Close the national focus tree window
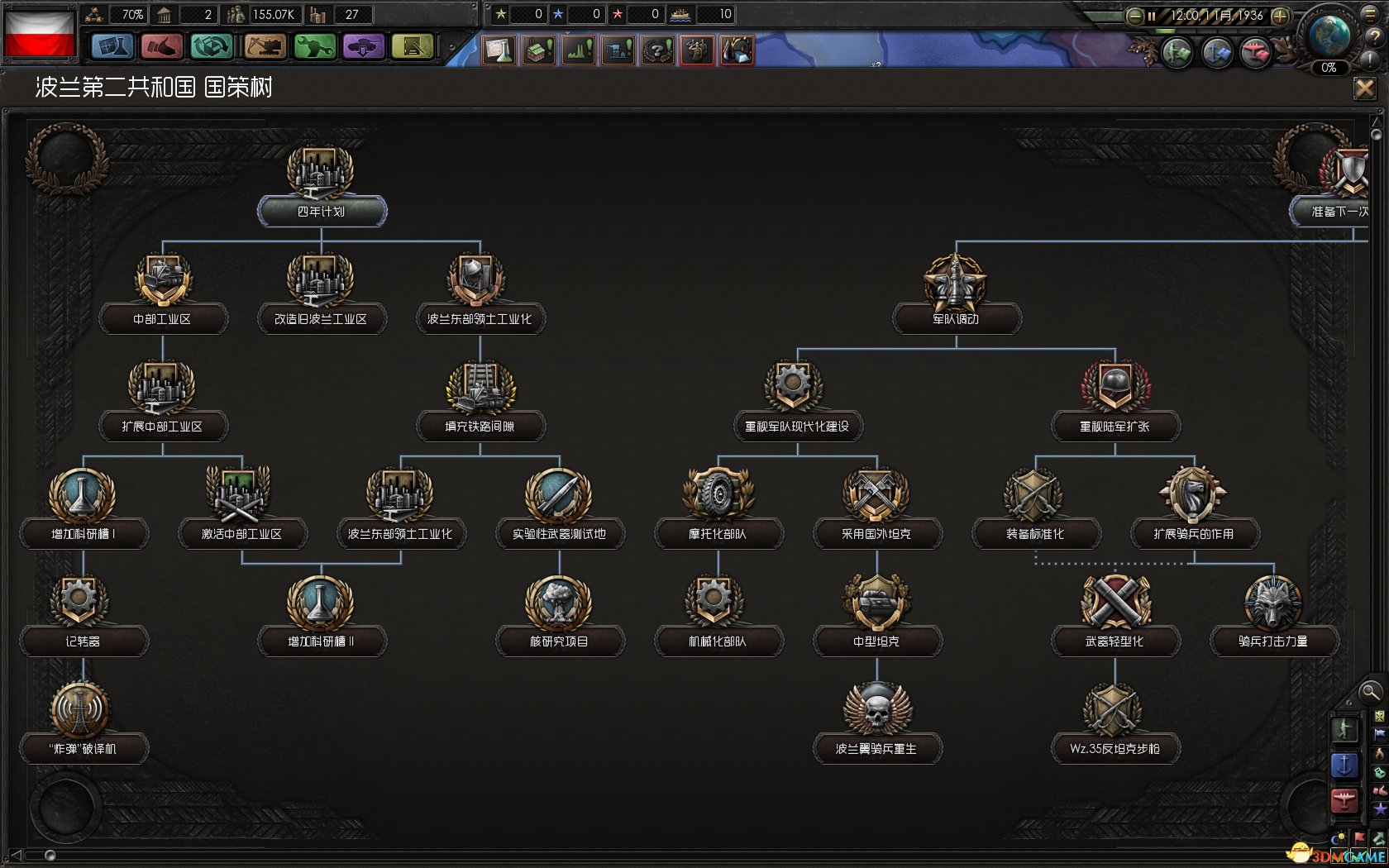Image resolution: width=1389 pixels, height=868 pixels. click(x=1365, y=88)
